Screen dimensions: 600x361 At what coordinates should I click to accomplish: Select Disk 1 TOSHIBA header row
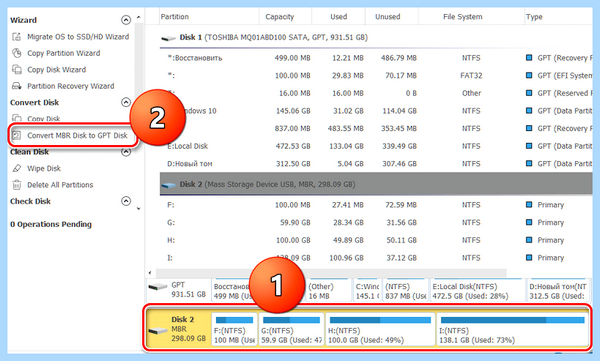pyautogui.click(x=376, y=38)
